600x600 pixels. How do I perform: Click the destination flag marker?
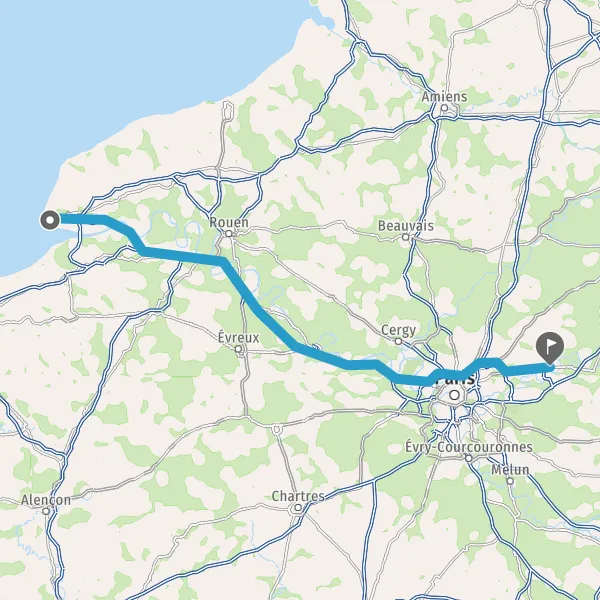point(550,348)
